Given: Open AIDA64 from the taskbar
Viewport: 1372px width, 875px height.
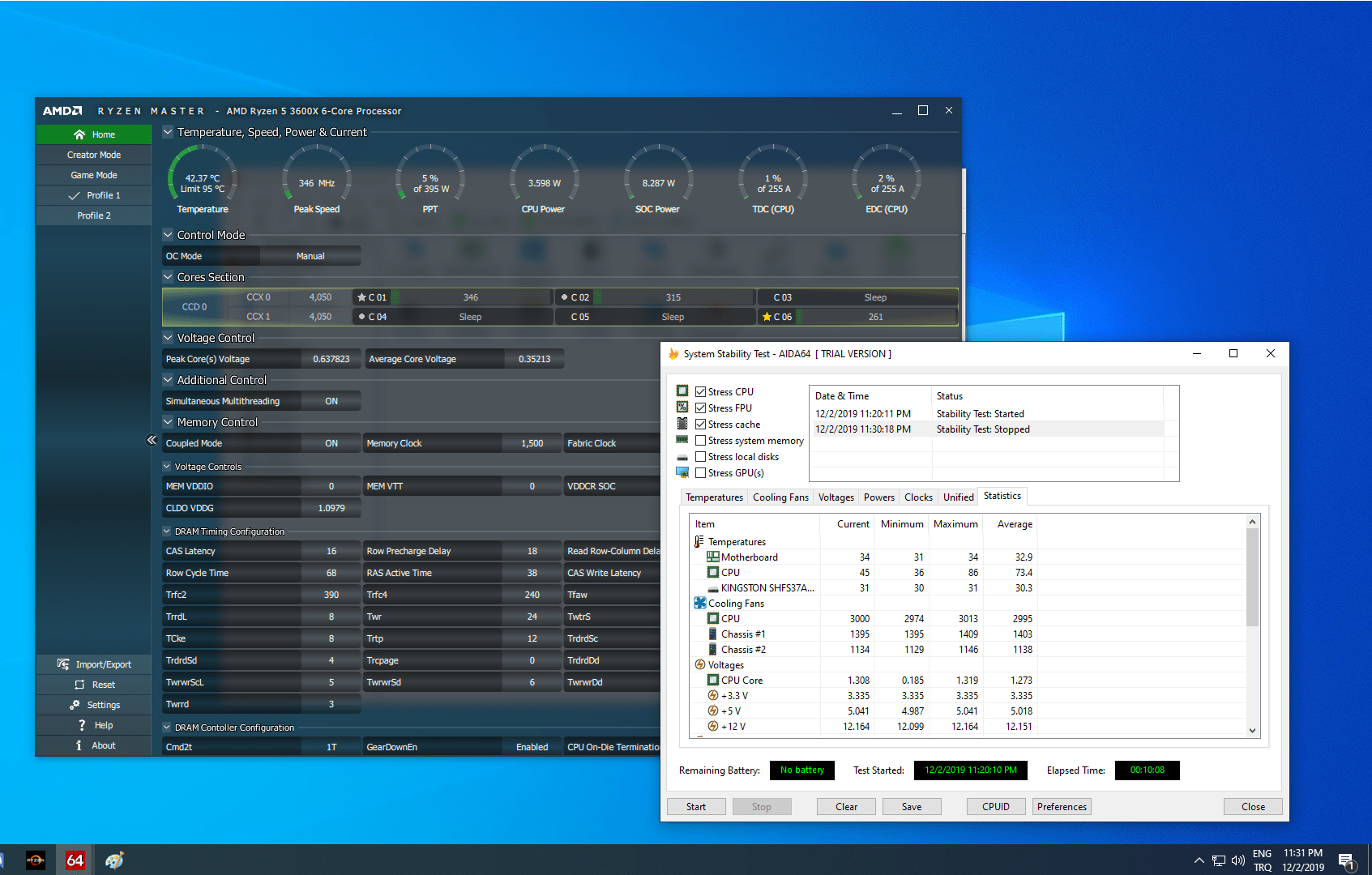Looking at the screenshot, I should (x=75, y=860).
